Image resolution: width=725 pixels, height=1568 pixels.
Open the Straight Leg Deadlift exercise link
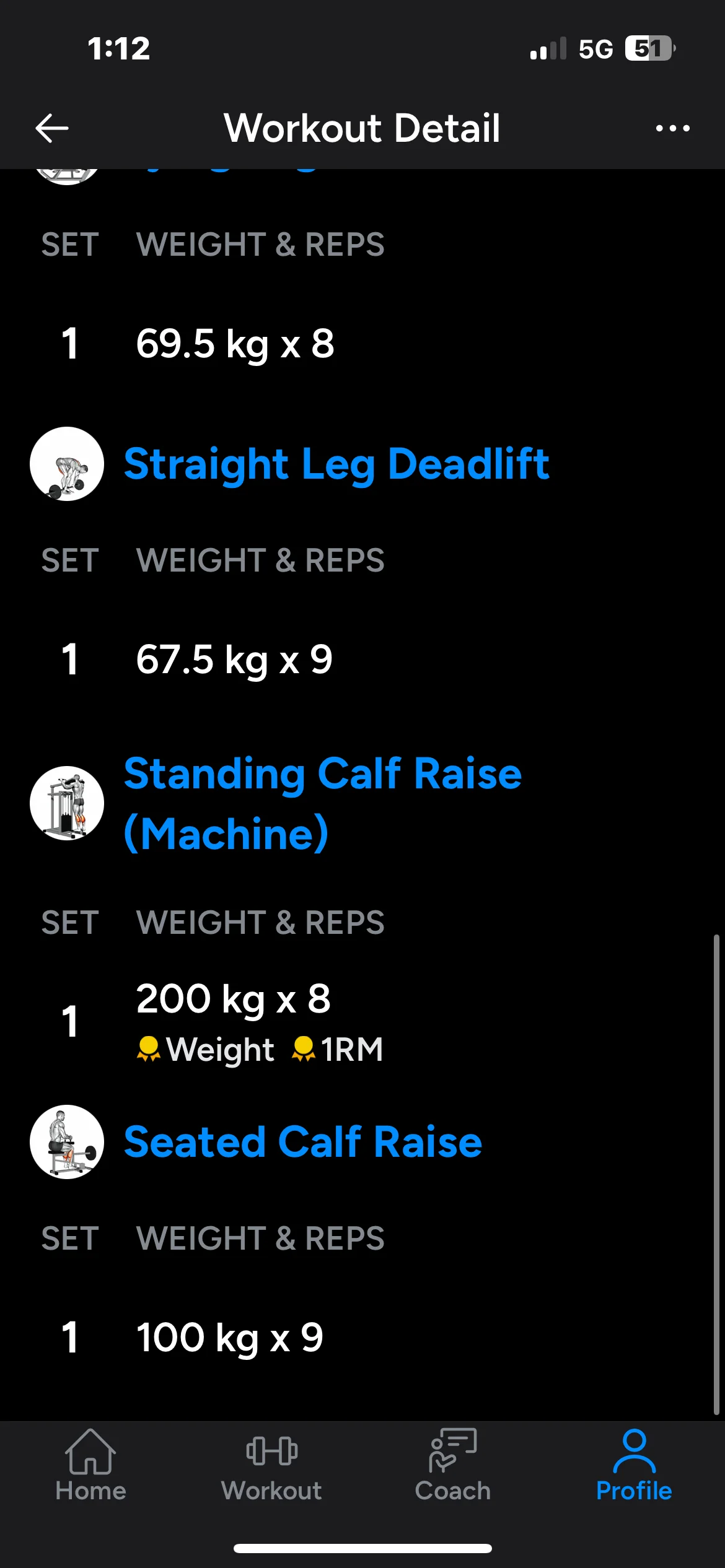[x=336, y=464]
